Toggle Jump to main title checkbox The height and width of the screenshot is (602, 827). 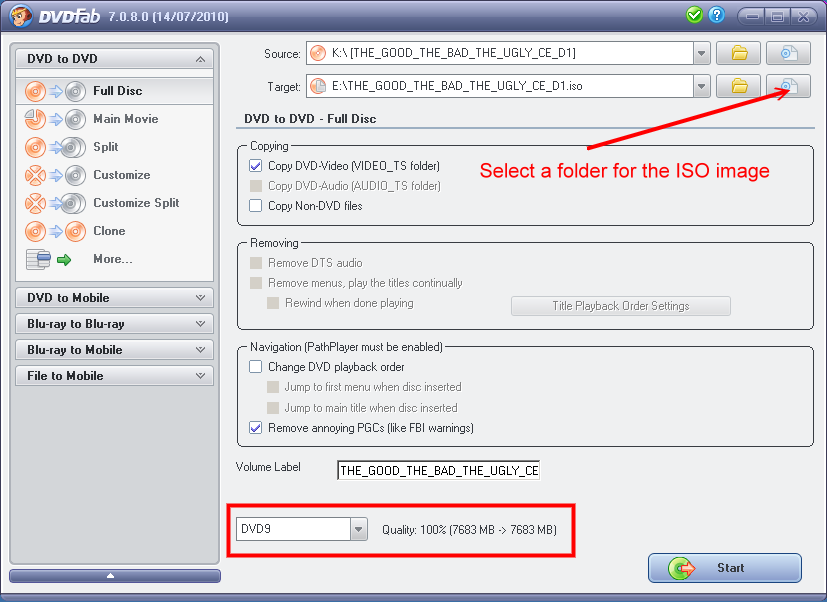click(273, 408)
